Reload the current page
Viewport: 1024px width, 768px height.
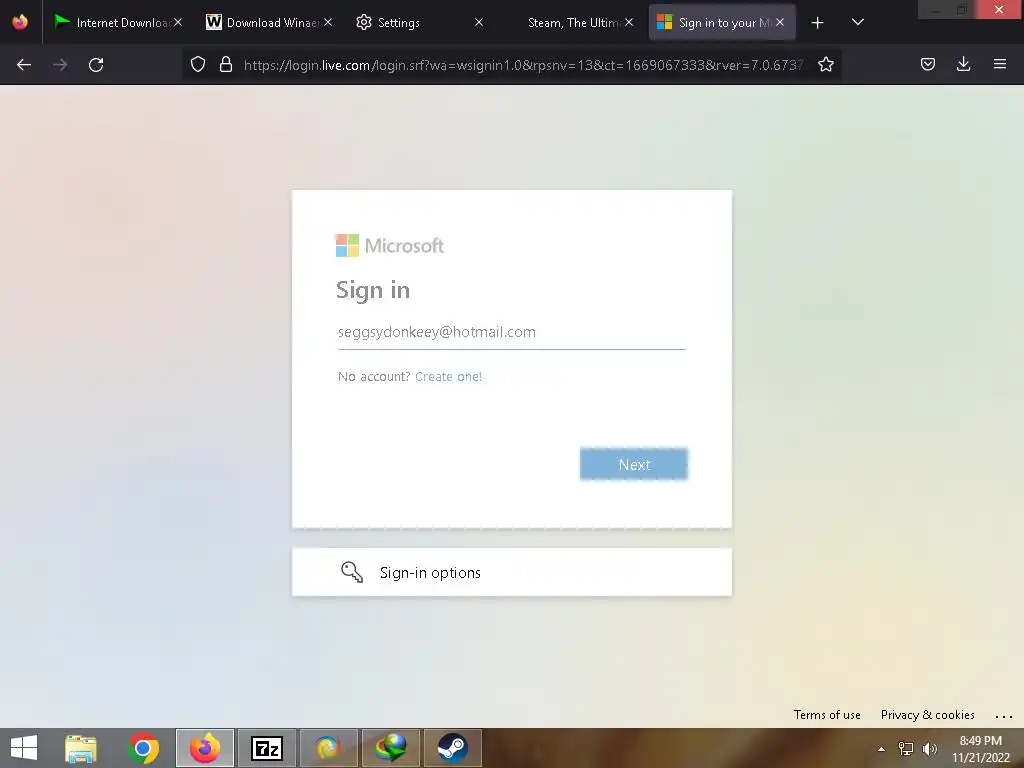point(96,65)
